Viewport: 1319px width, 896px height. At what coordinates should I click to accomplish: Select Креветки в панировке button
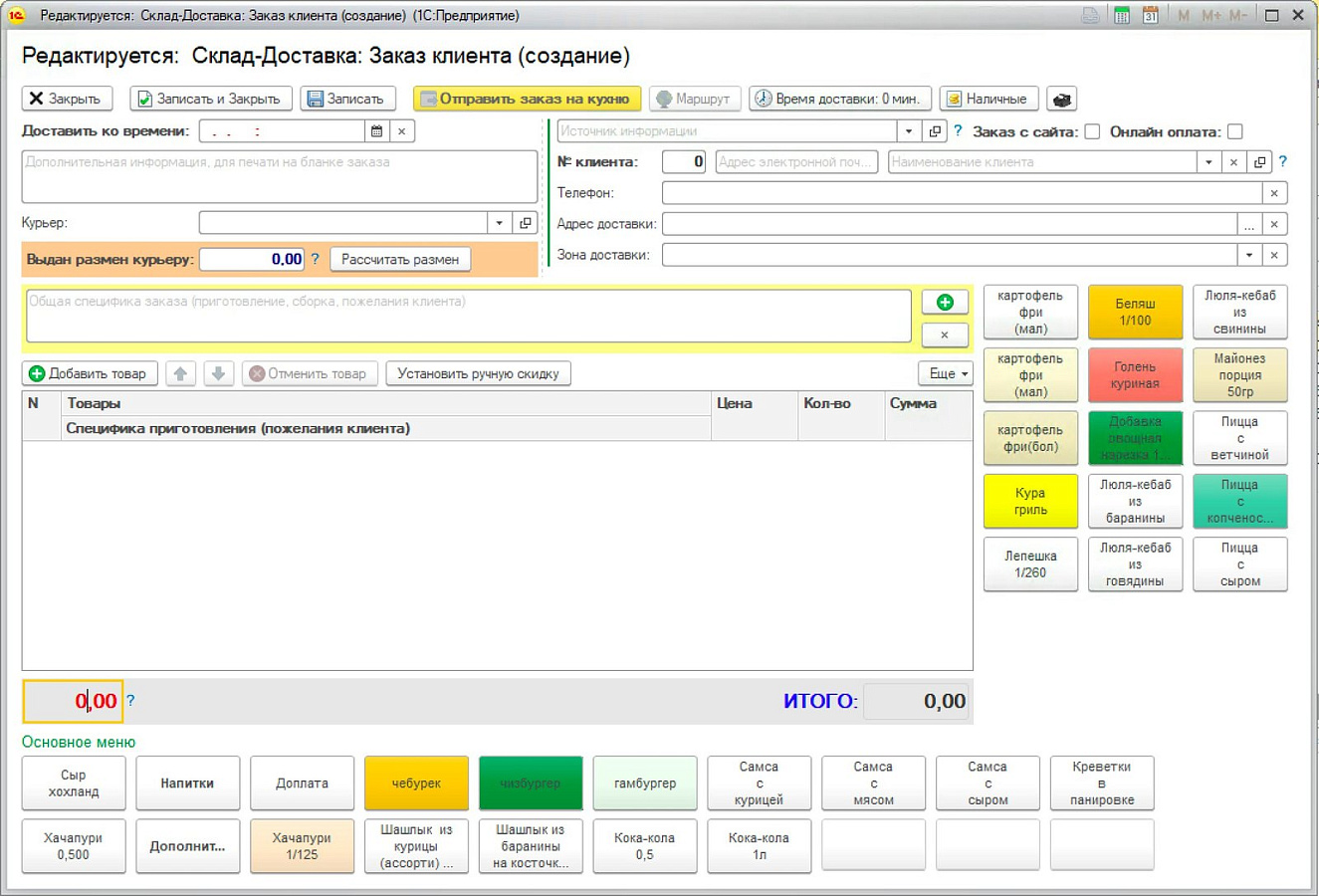(x=1102, y=784)
